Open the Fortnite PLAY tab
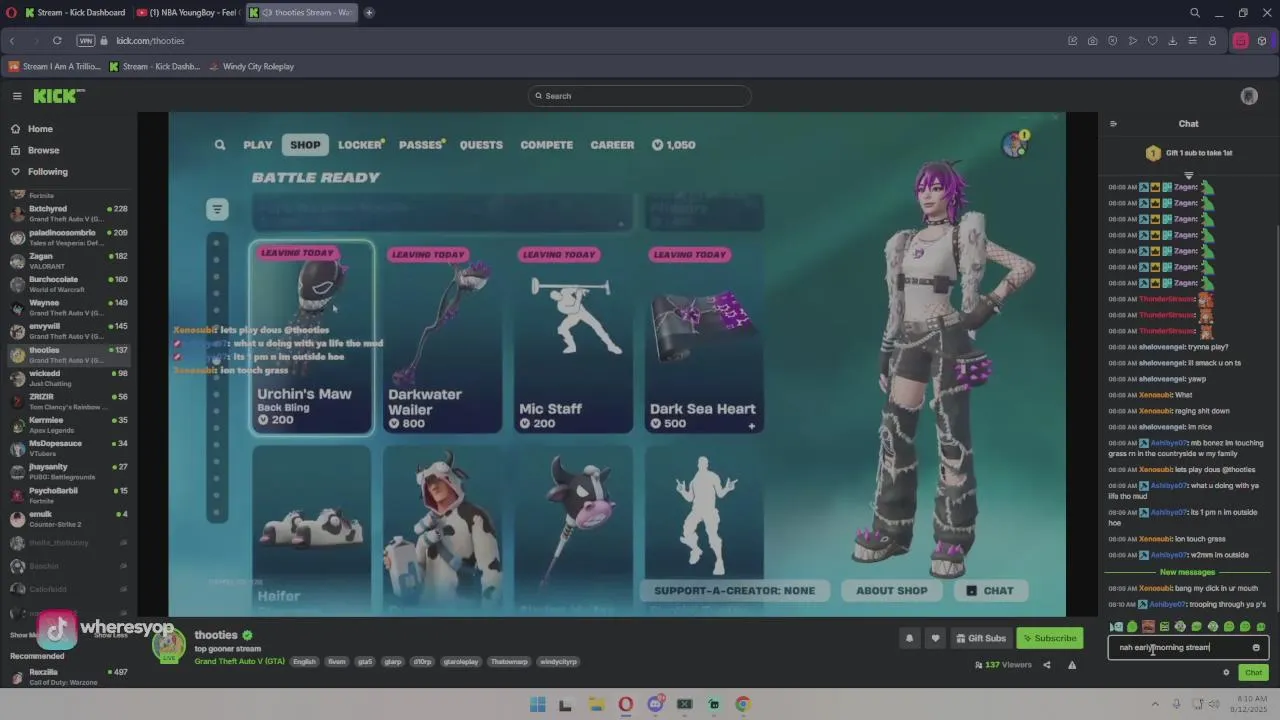Image resolution: width=1280 pixels, height=720 pixels. point(258,145)
